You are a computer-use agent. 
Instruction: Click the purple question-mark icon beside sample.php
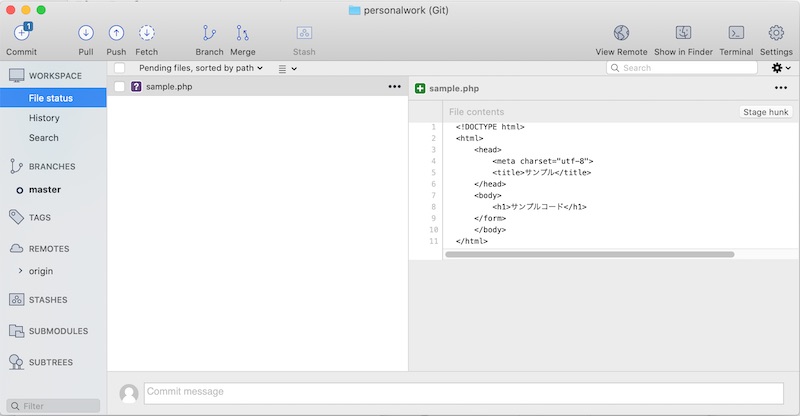(x=136, y=87)
